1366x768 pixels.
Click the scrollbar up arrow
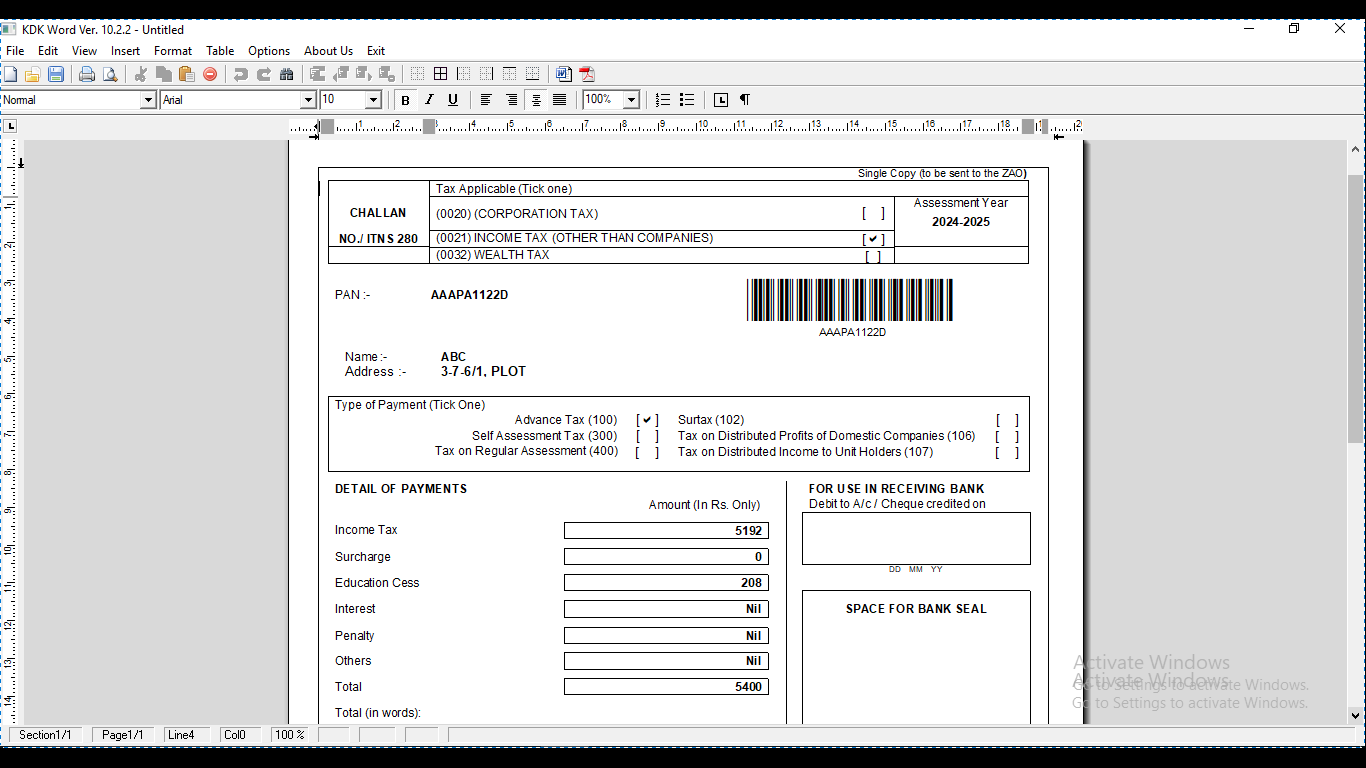pos(1356,149)
